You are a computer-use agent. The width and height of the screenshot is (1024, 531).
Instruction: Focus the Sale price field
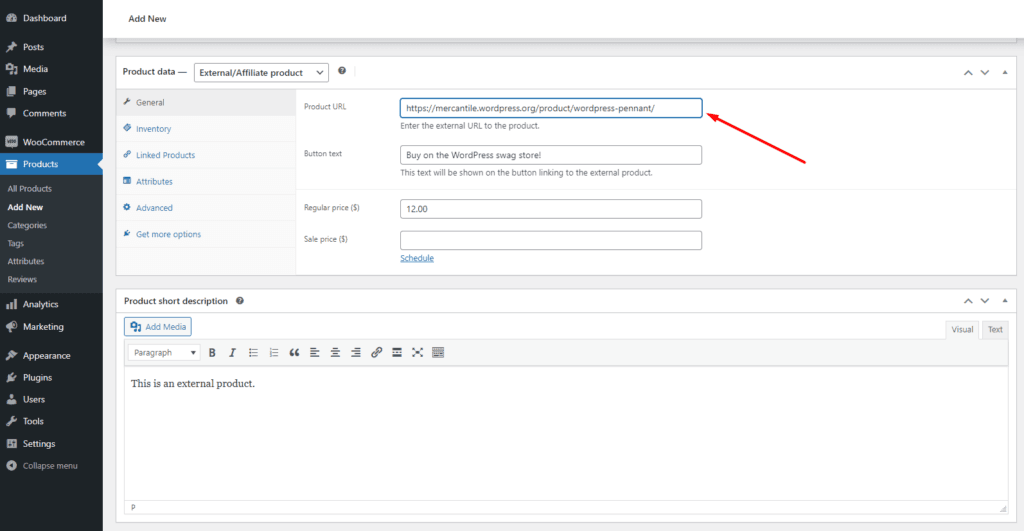[x=551, y=240]
